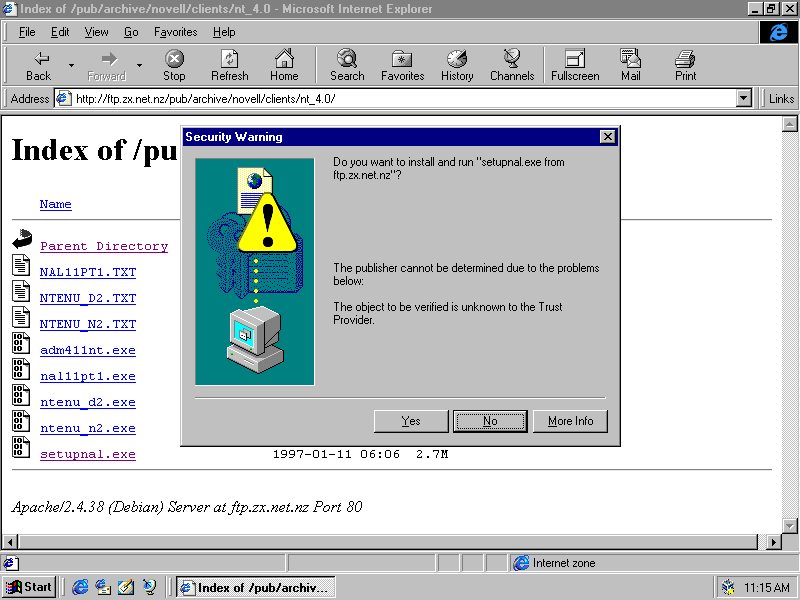Image resolution: width=800 pixels, height=600 pixels.
Task: Open NTENU_D2.TXT file link
Action: [x=88, y=298]
